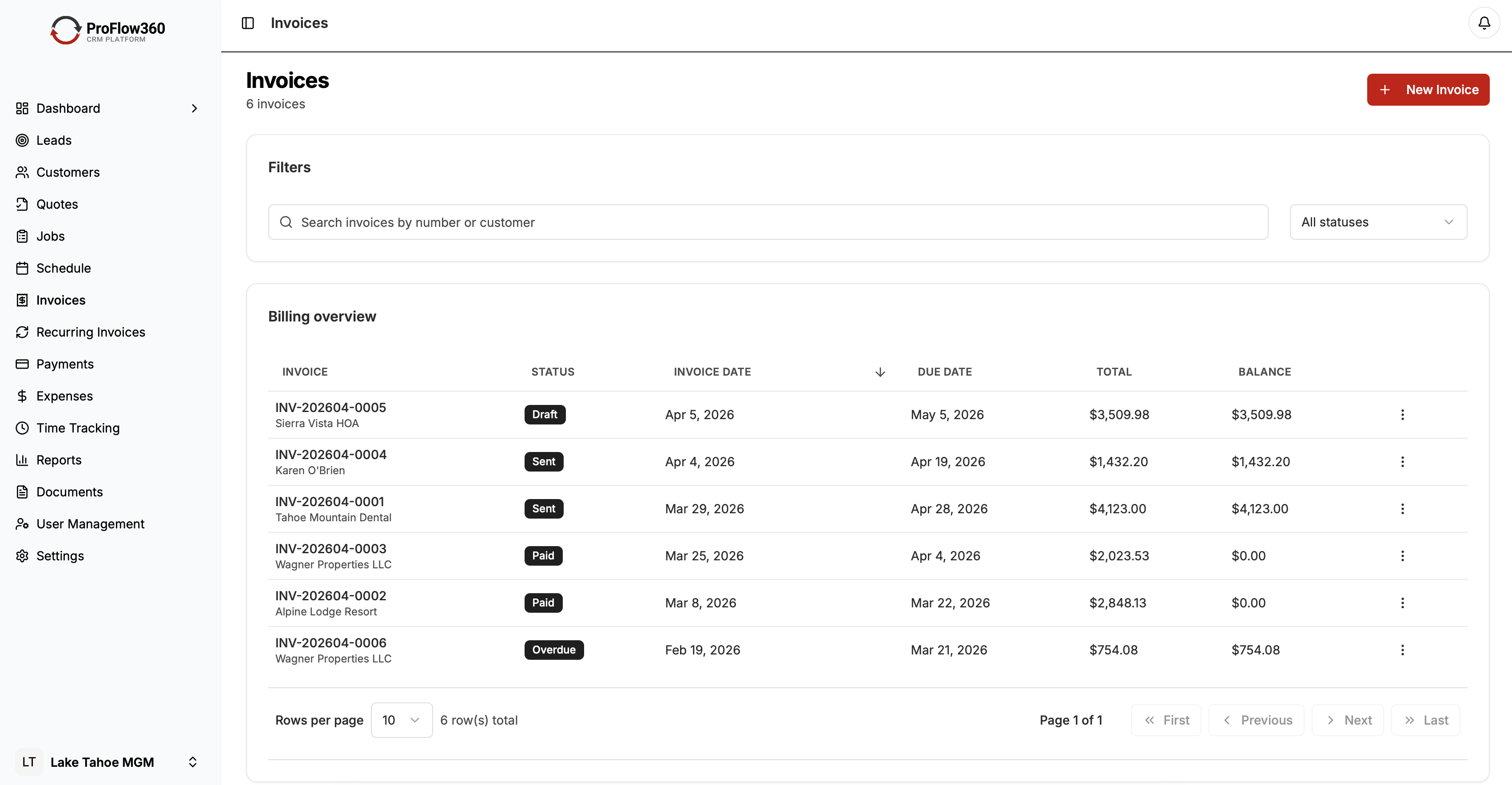Select the Customers sidebar icon

click(x=22, y=172)
